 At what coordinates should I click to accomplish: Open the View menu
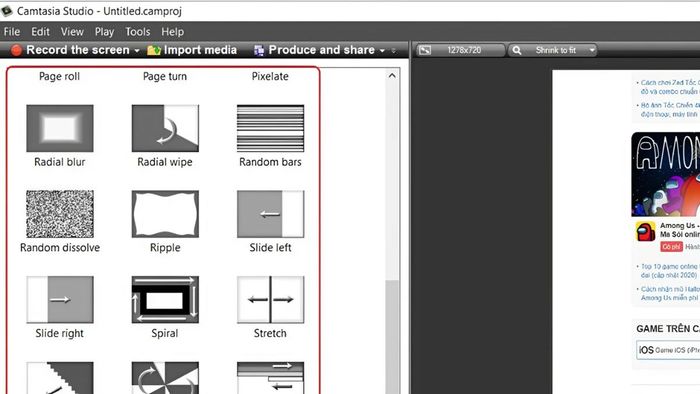pos(72,32)
